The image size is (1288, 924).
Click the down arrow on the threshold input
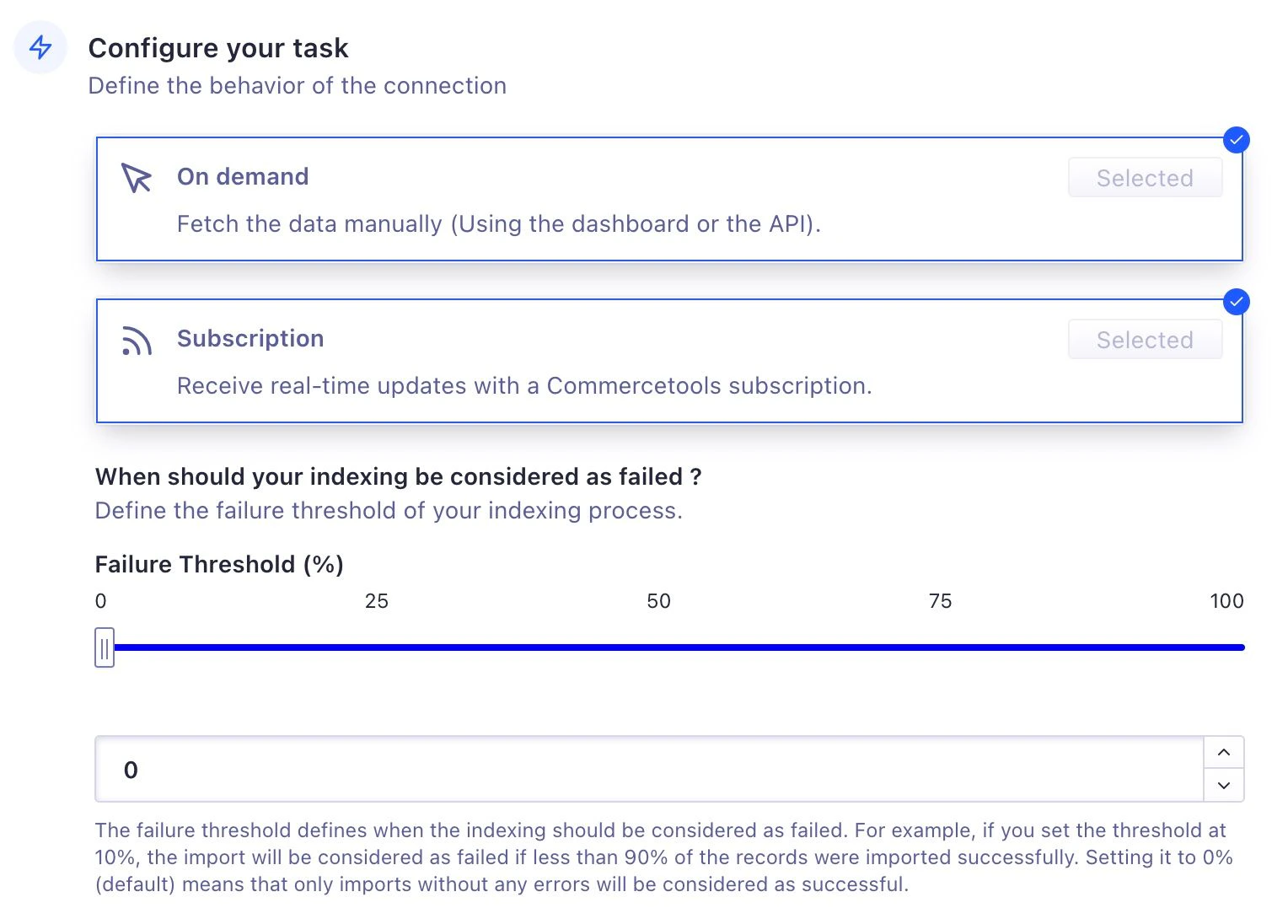(x=1223, y=785)
